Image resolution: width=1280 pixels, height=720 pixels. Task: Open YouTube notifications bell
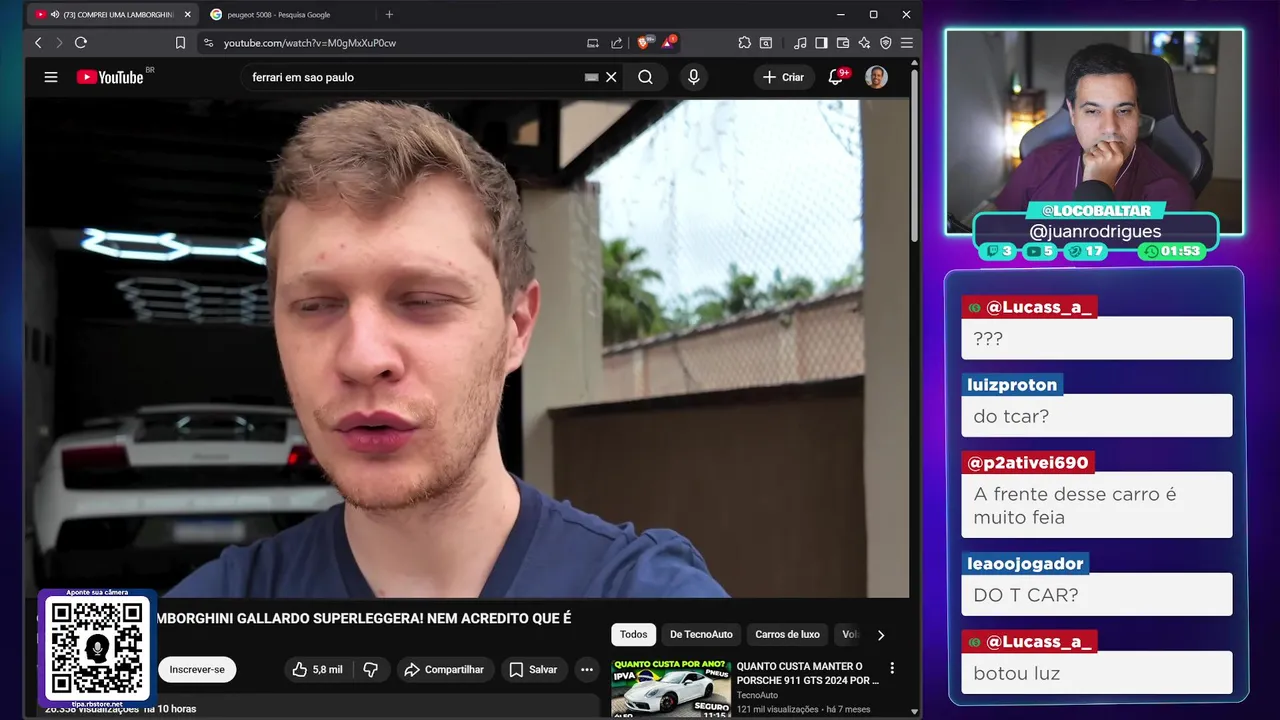coord(837,77)
